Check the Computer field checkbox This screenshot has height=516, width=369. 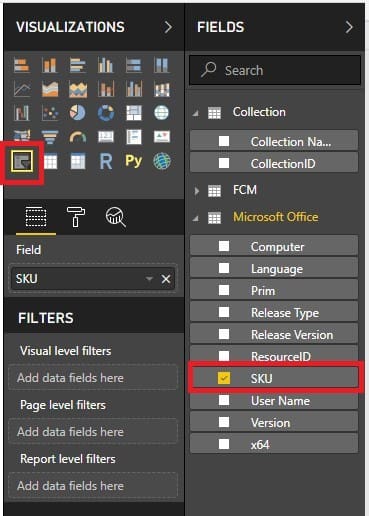pyautogui.click(x=224, y=246)
